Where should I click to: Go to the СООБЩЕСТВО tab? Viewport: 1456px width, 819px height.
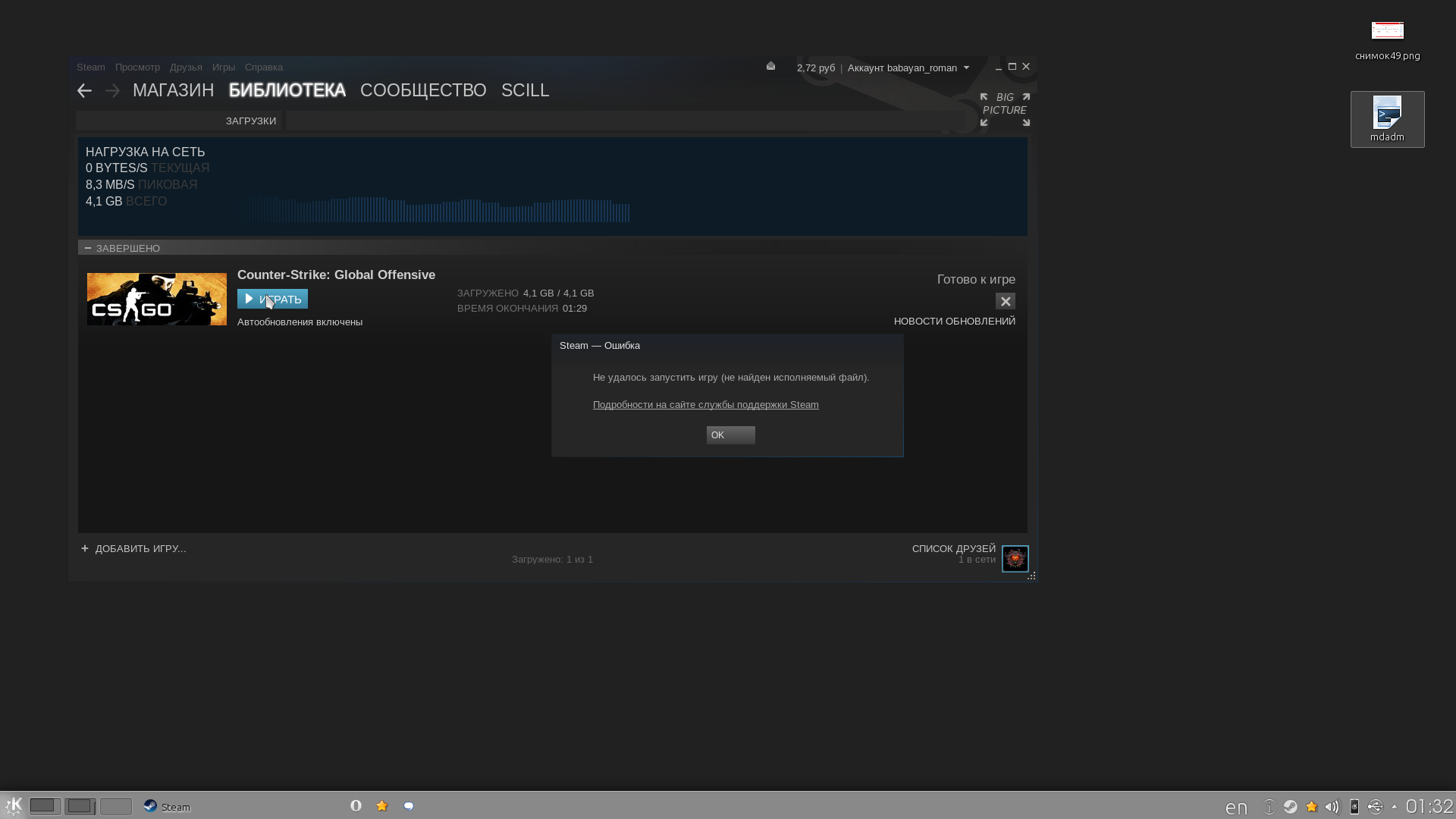[423, 90]
